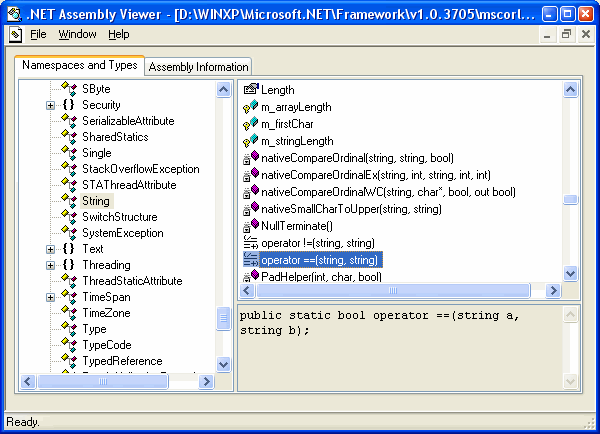This screenshot has height=434, width=600.
Task: Click the Length property icon
Action: [251, 89]
